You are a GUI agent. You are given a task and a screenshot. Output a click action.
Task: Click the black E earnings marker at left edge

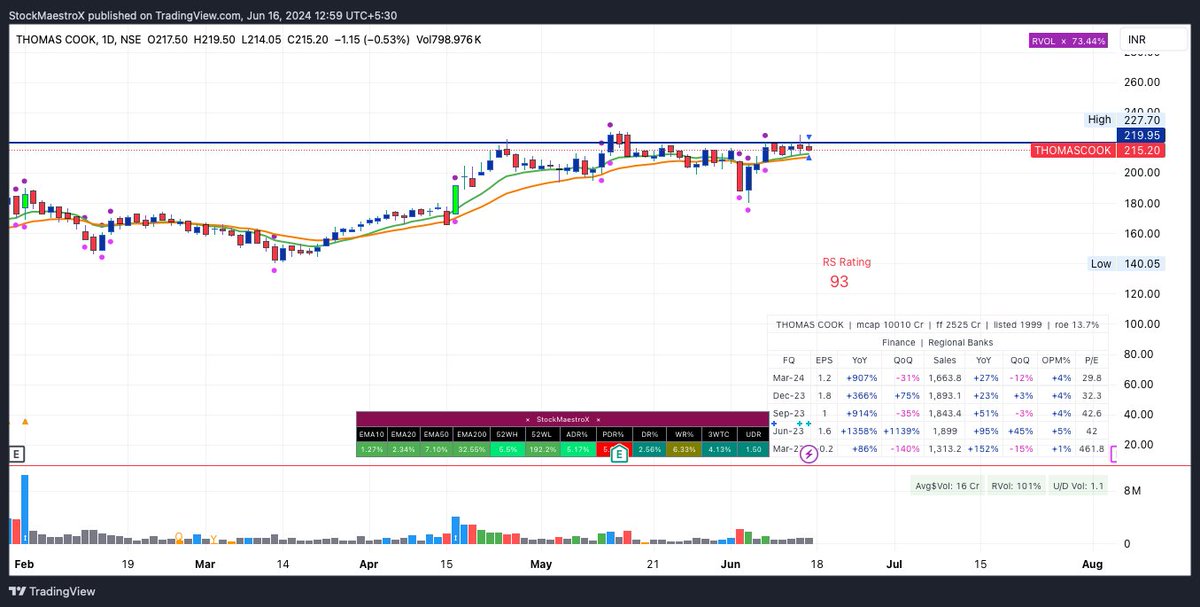[15, 454]
